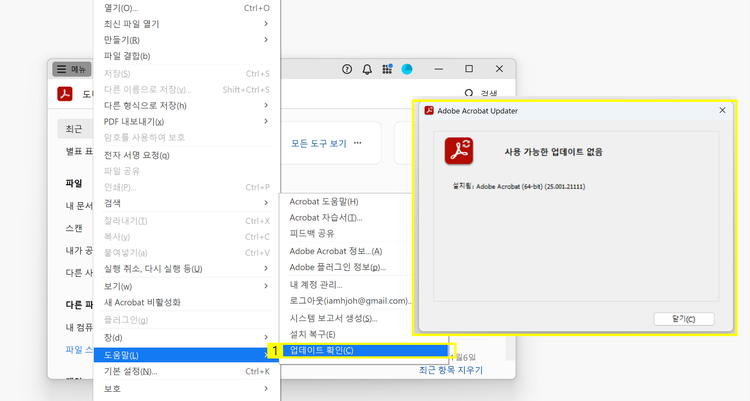The width and height of the screenshot is (750, 401).
Task: Expand the 최신 파일 열기 submenu
Action: point(187,24)
